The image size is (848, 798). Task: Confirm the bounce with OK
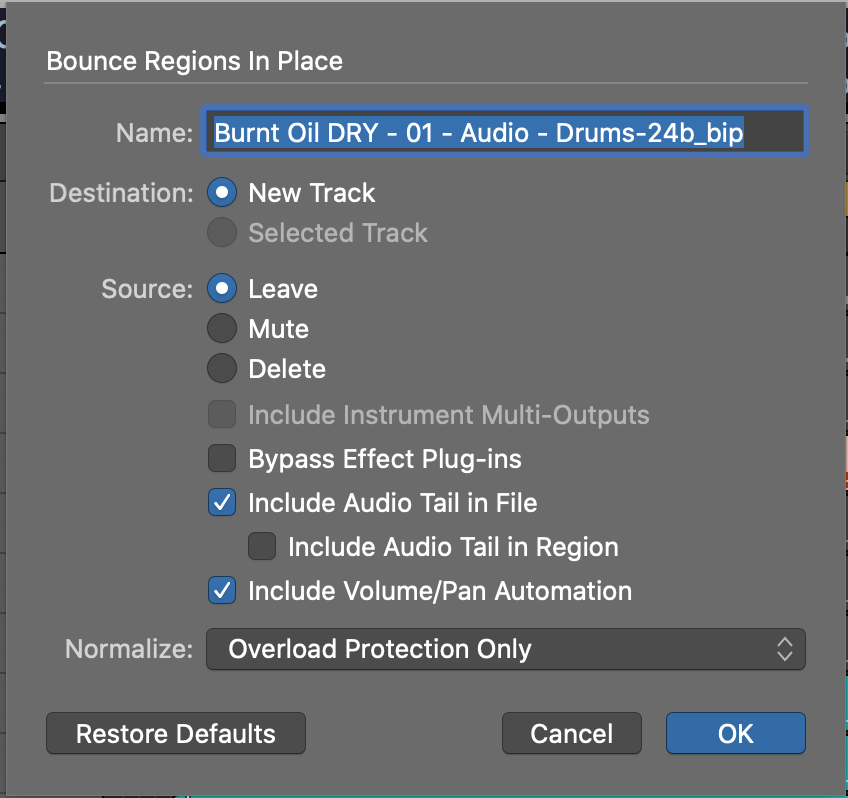735,734
